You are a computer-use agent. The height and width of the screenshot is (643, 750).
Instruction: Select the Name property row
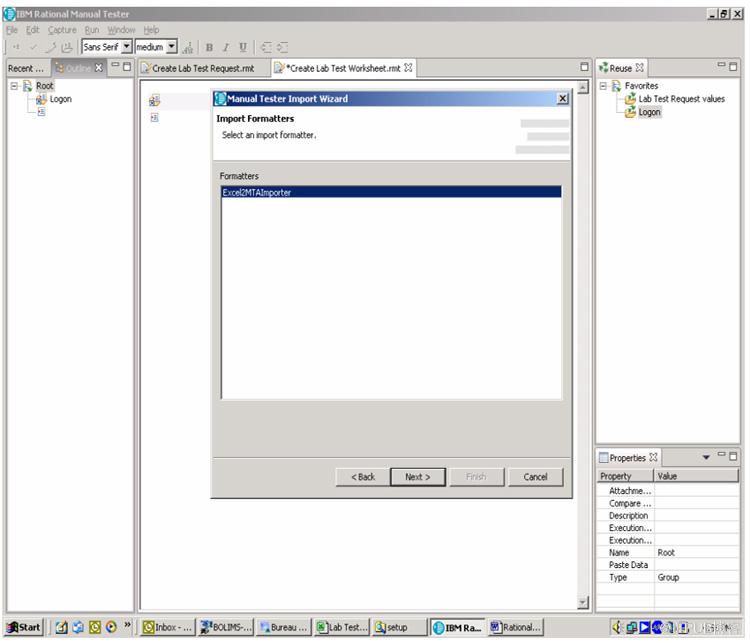668,553
